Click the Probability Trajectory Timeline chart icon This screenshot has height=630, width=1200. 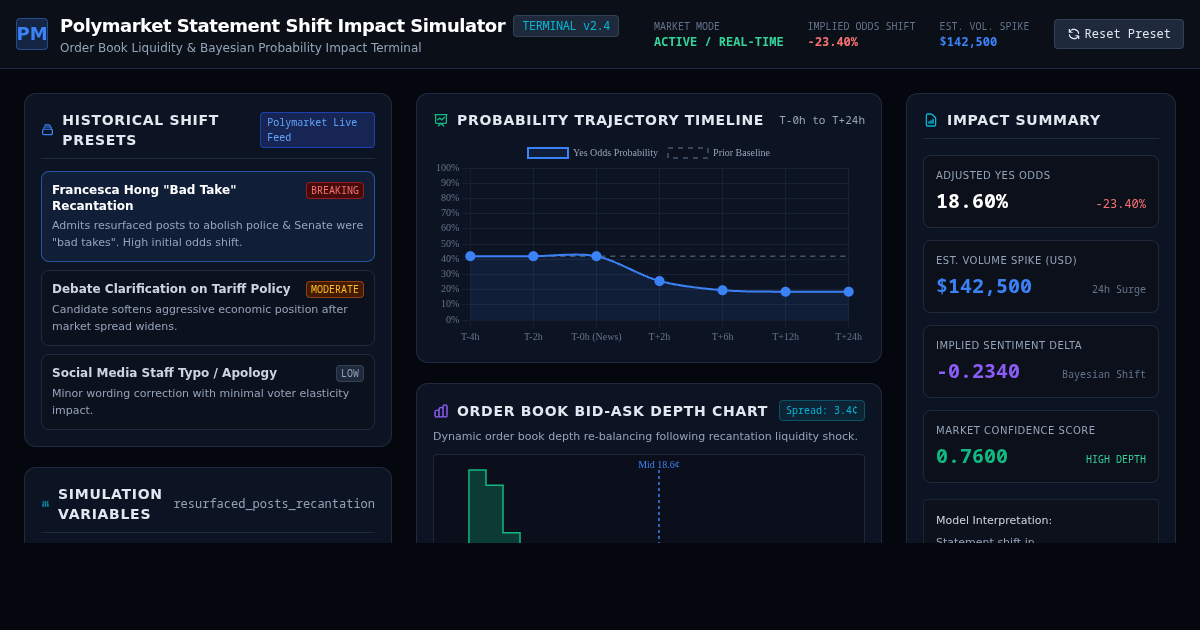441,120
